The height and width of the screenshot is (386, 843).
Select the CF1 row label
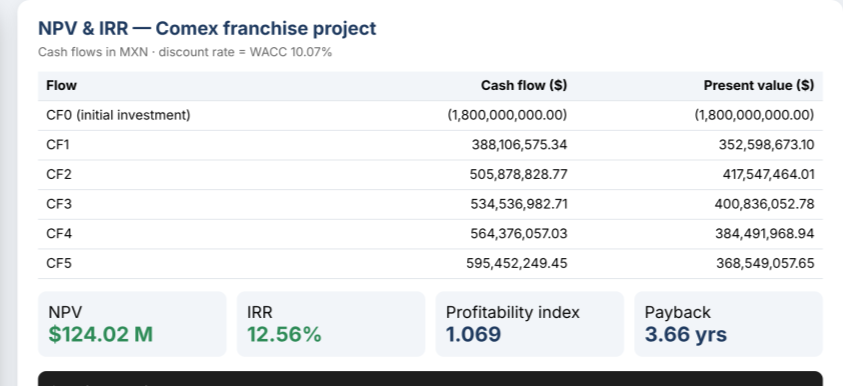pyautogui.click(x=58, y=145)
